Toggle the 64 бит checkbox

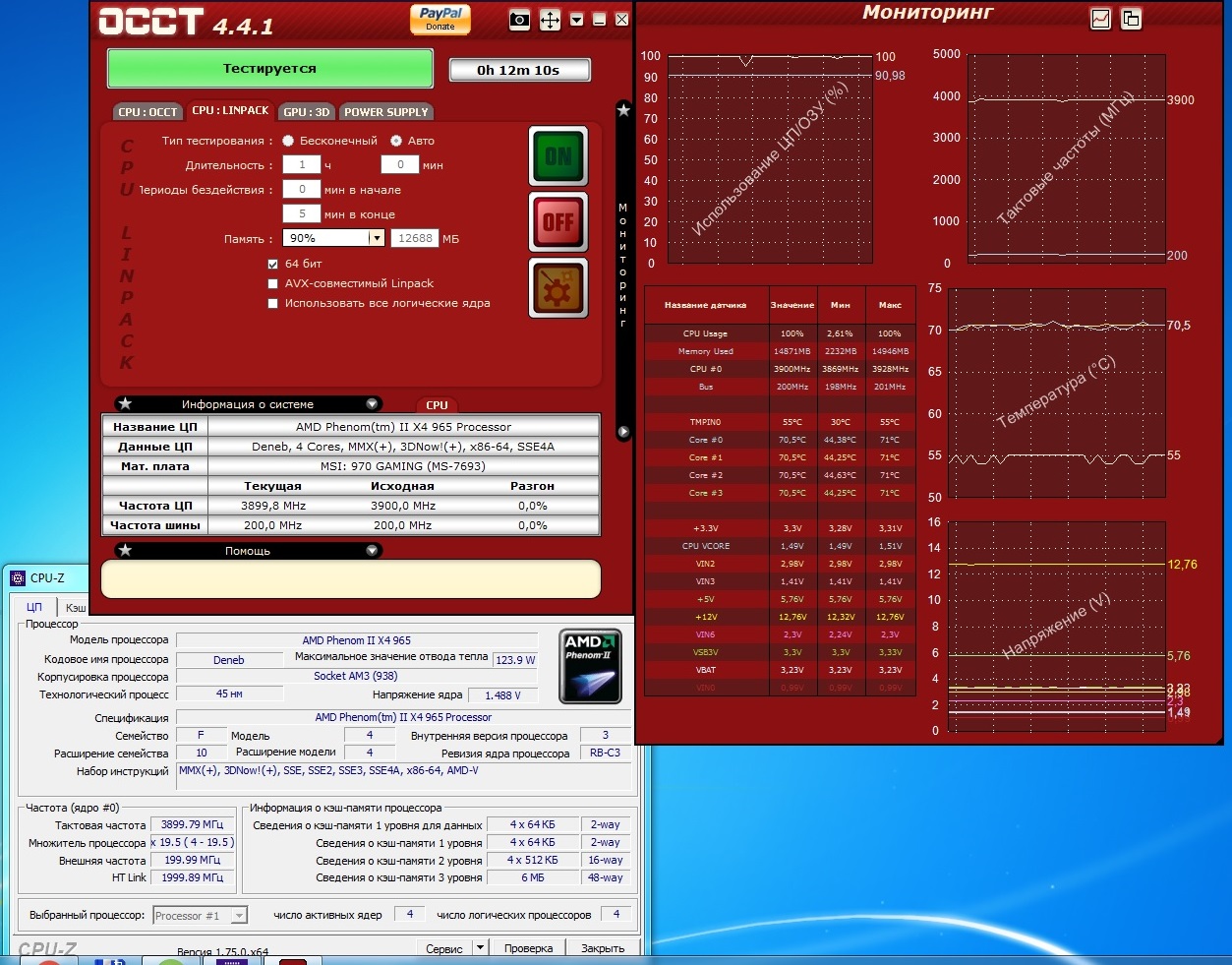coord(273,264)
